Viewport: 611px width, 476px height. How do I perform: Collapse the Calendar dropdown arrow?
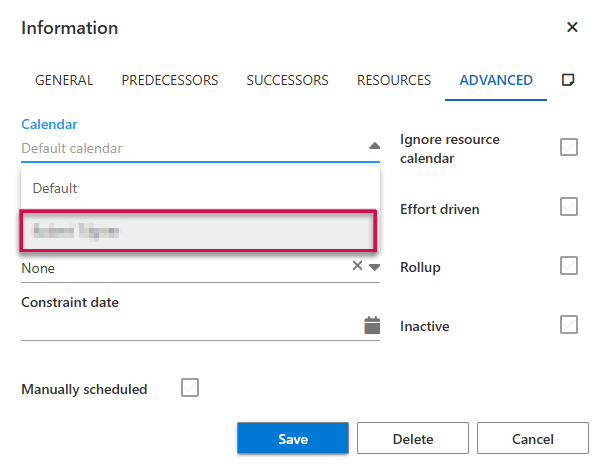374,146
